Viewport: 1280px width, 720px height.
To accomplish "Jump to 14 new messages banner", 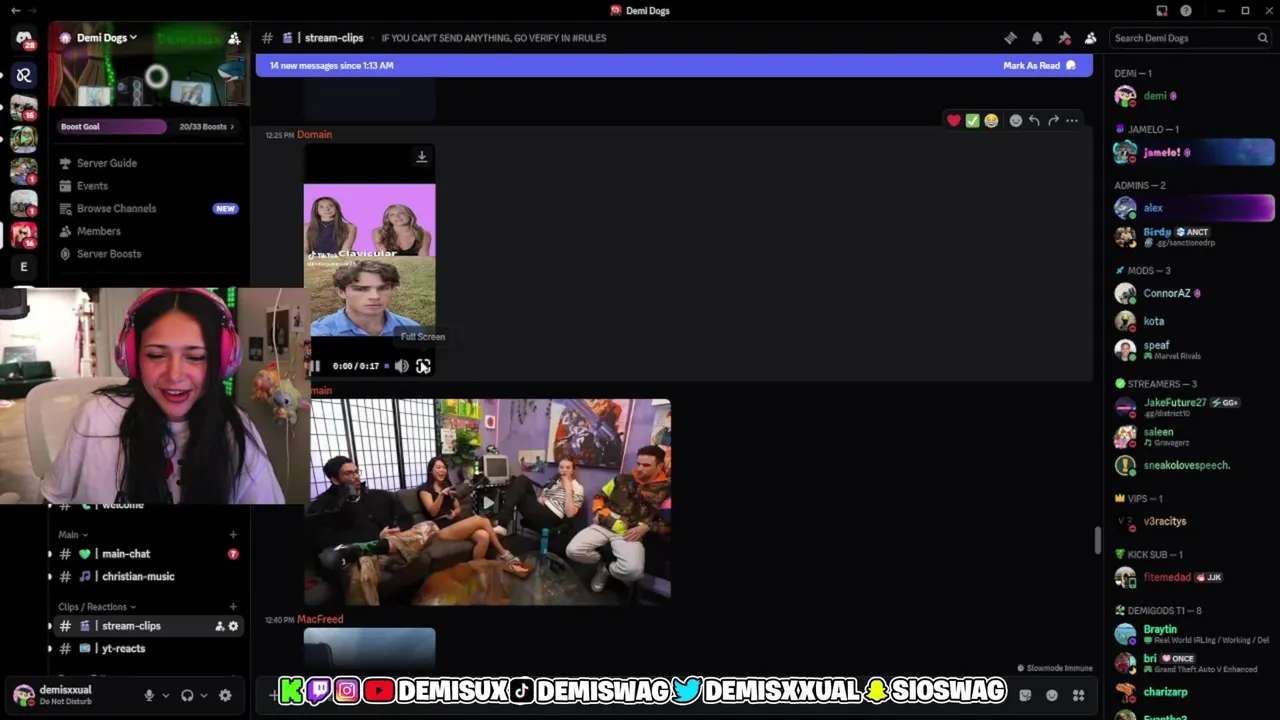I will coord(674,66).
